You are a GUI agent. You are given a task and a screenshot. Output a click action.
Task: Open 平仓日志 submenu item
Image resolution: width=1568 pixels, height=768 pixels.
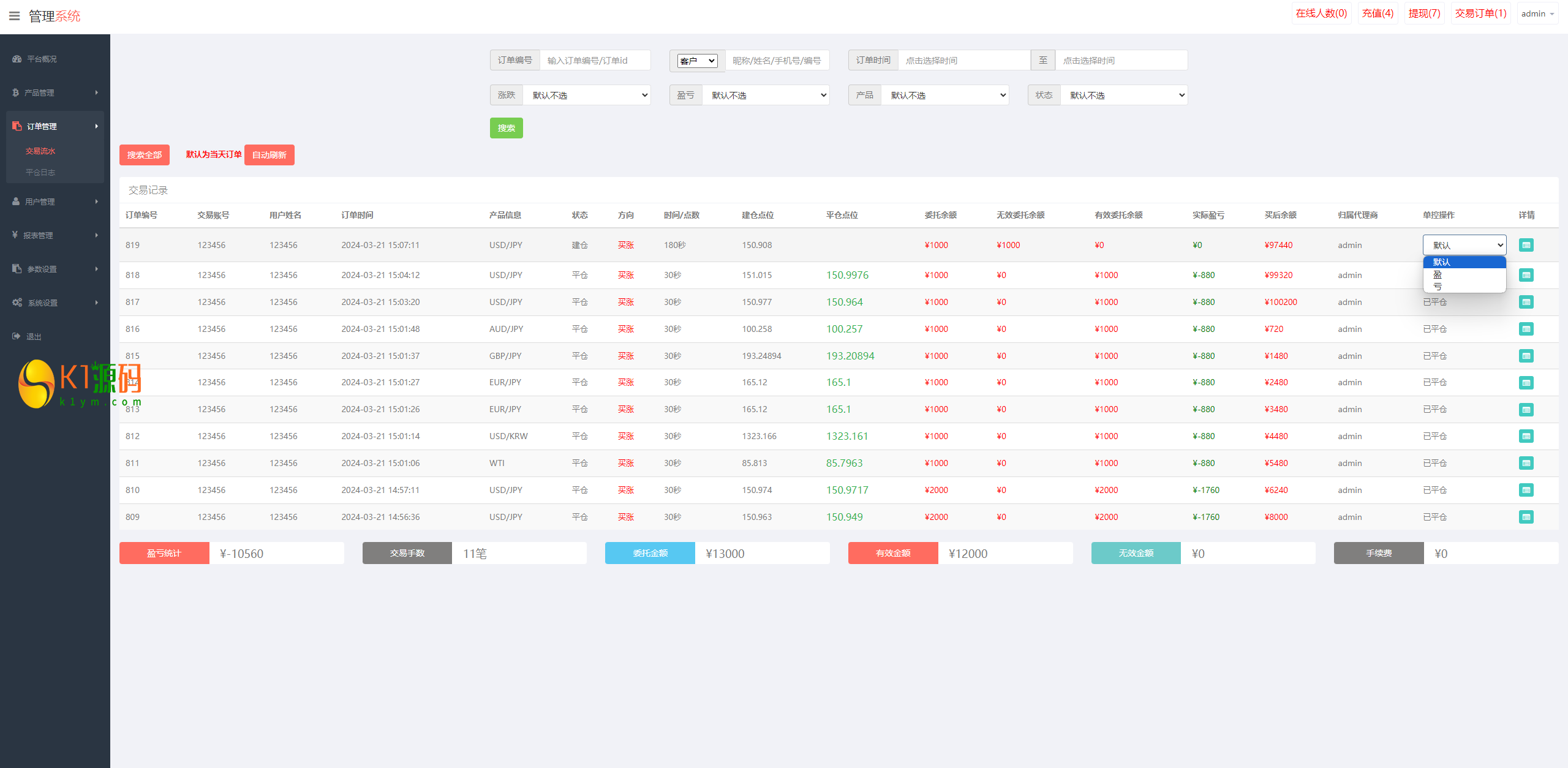click(x=40, y=172)
